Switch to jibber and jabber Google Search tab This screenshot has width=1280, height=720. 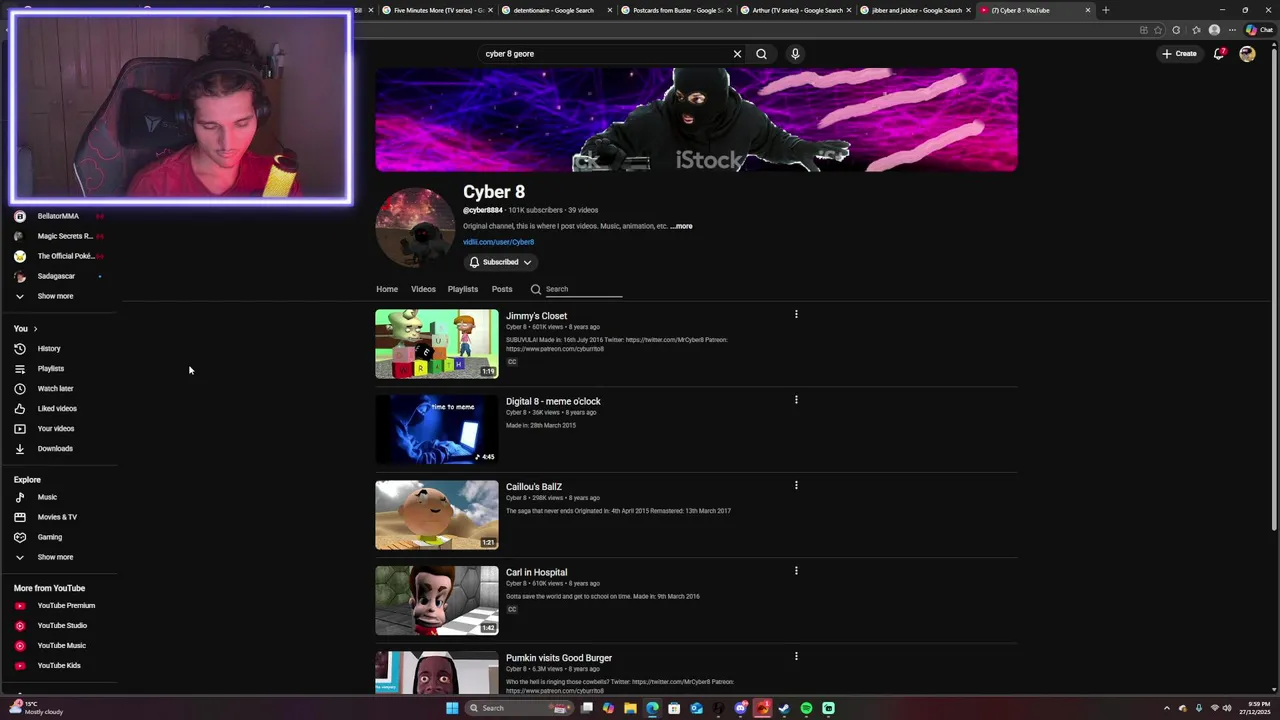[x=915, y=10]
